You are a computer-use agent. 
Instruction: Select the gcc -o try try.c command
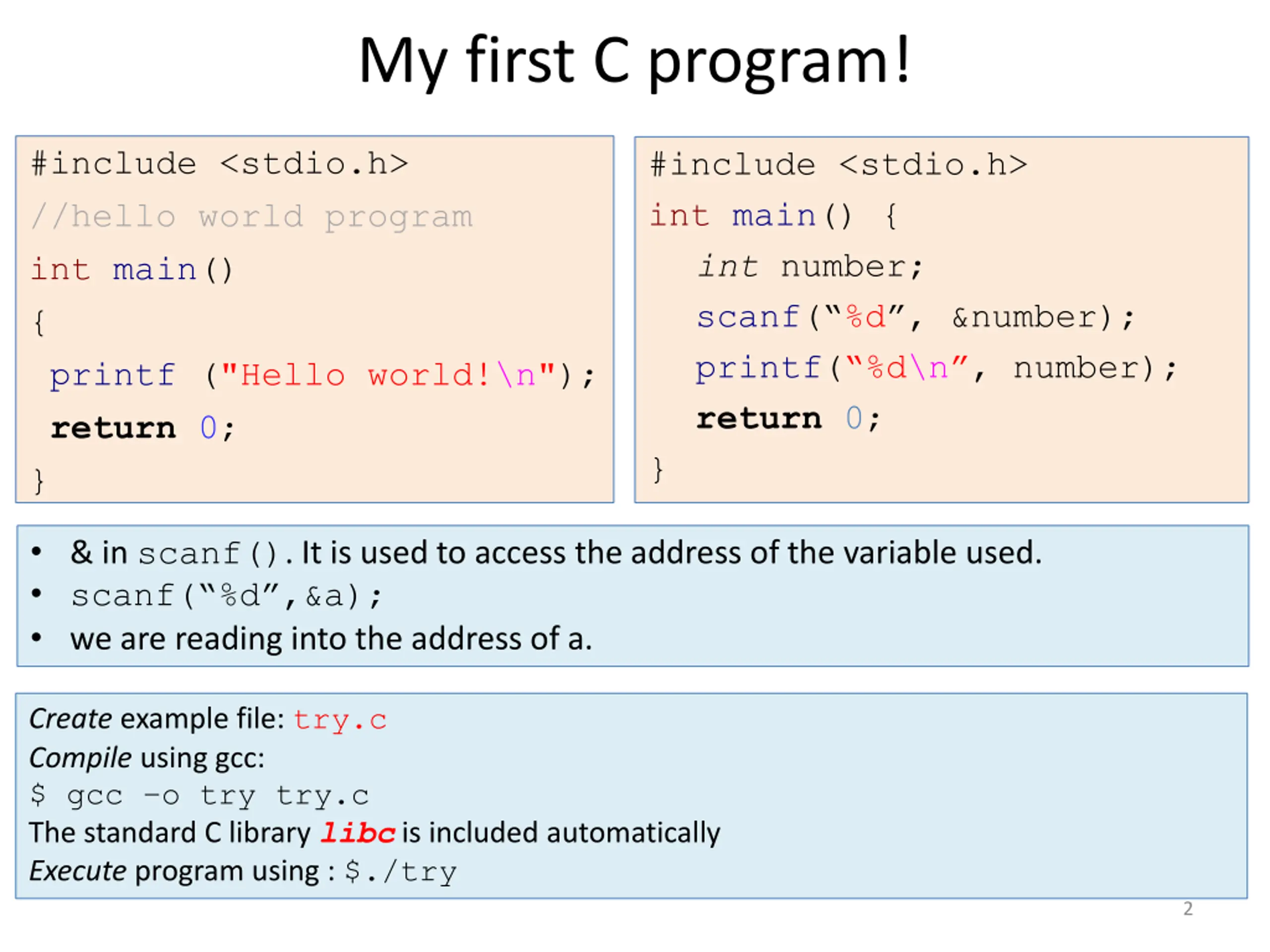pyautogui.click(x=199, y=796)
